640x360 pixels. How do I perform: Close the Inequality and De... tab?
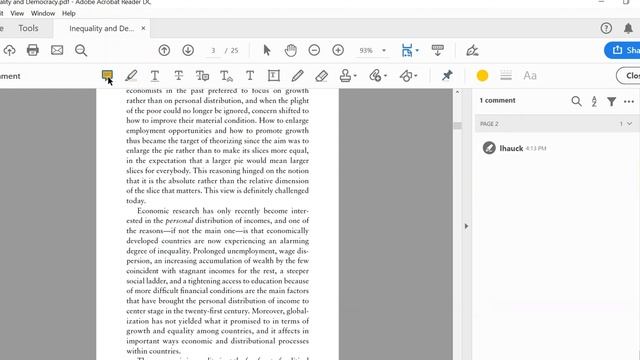143,28
